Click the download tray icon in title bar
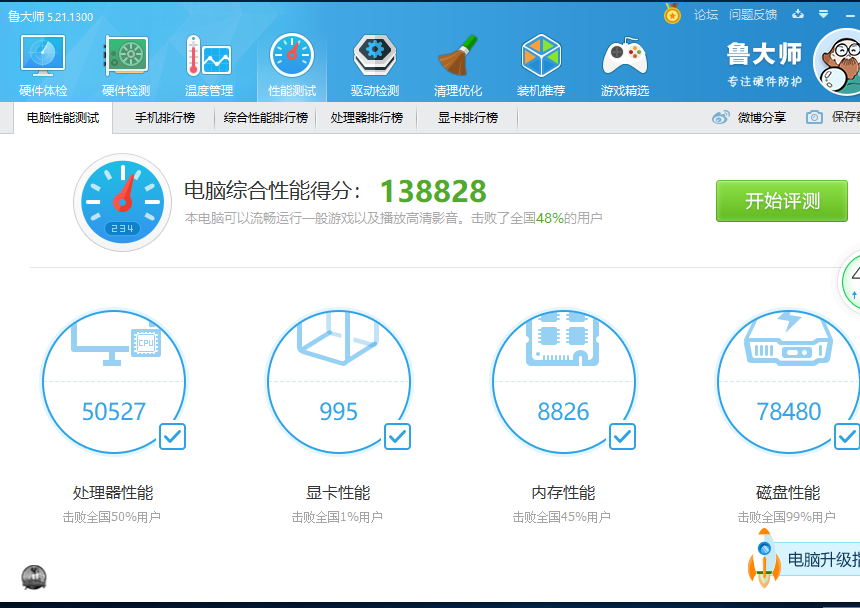The width and height of the screenshot is (860, 608). [x=798, y=14]
